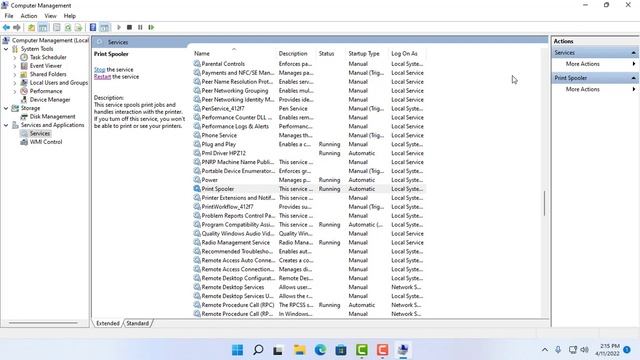The width and height of the screenshot is (640, 360).
Task: Expand the Shared Folders node arrow
Action: (15, 74)
